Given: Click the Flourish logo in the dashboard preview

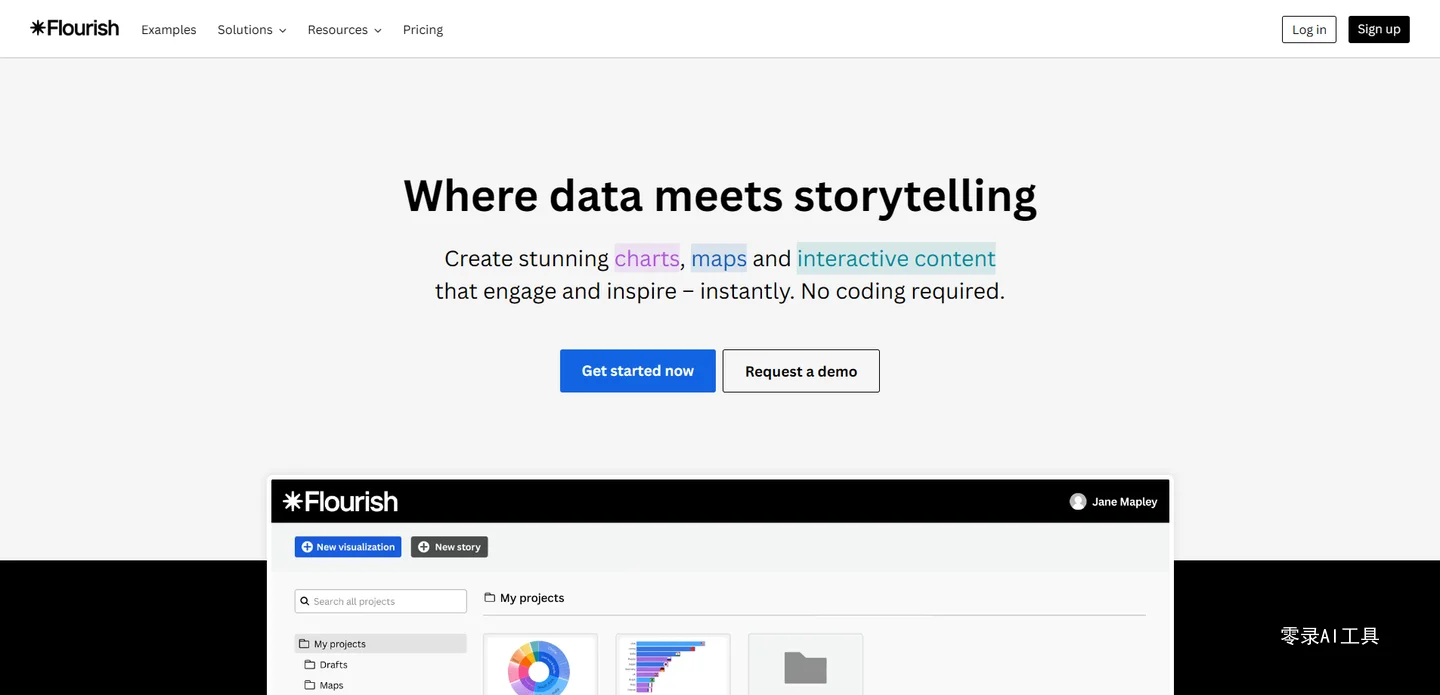Looking at the screenshot, I should (x=340, y=502).
